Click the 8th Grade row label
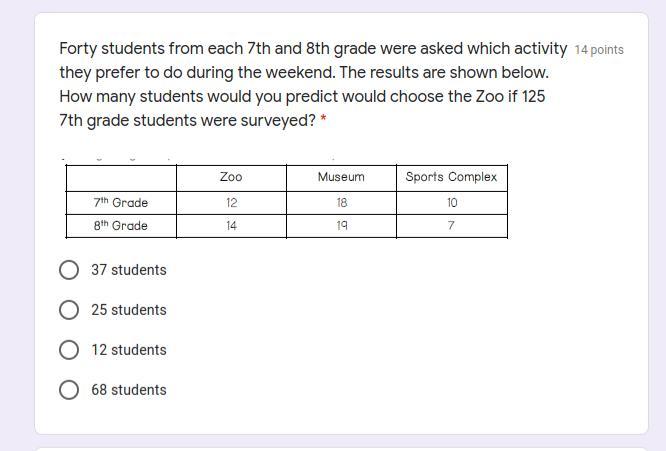 (x=121, y=226)
